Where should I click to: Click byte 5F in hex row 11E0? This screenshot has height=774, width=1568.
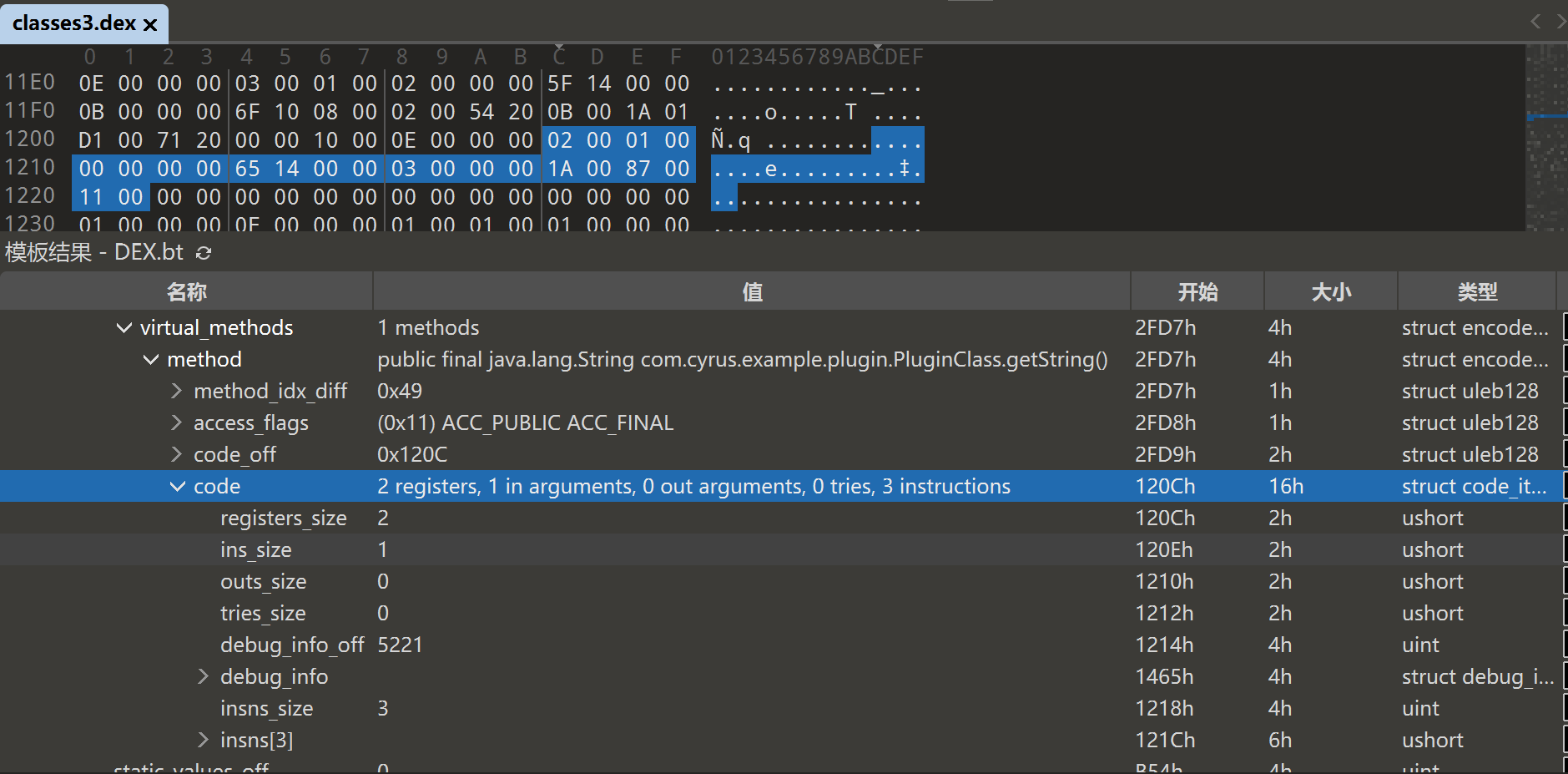pyautogui.click(x=560, y=83)
